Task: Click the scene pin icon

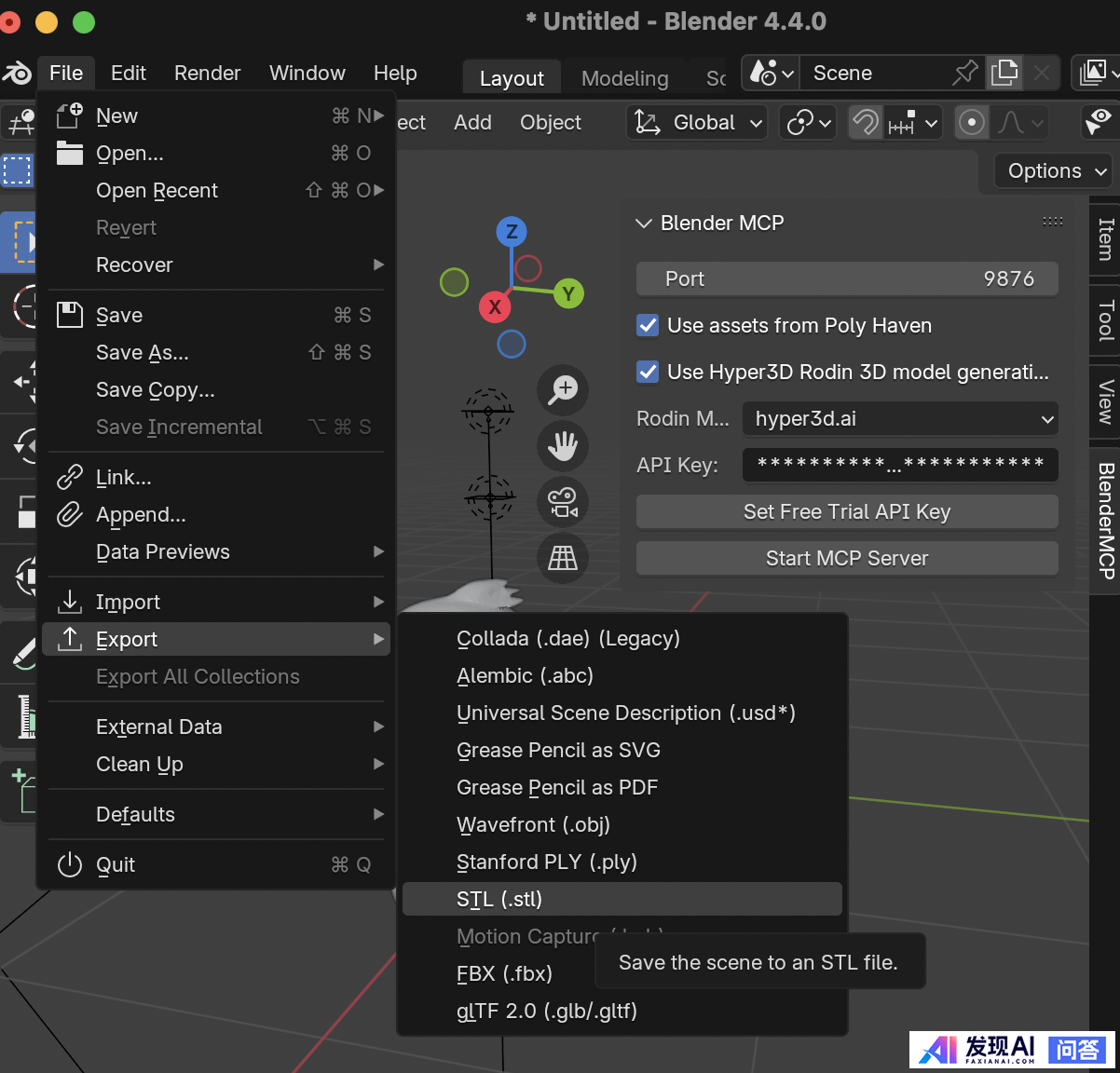Action: pyautogui.click(x=965, y=73)
